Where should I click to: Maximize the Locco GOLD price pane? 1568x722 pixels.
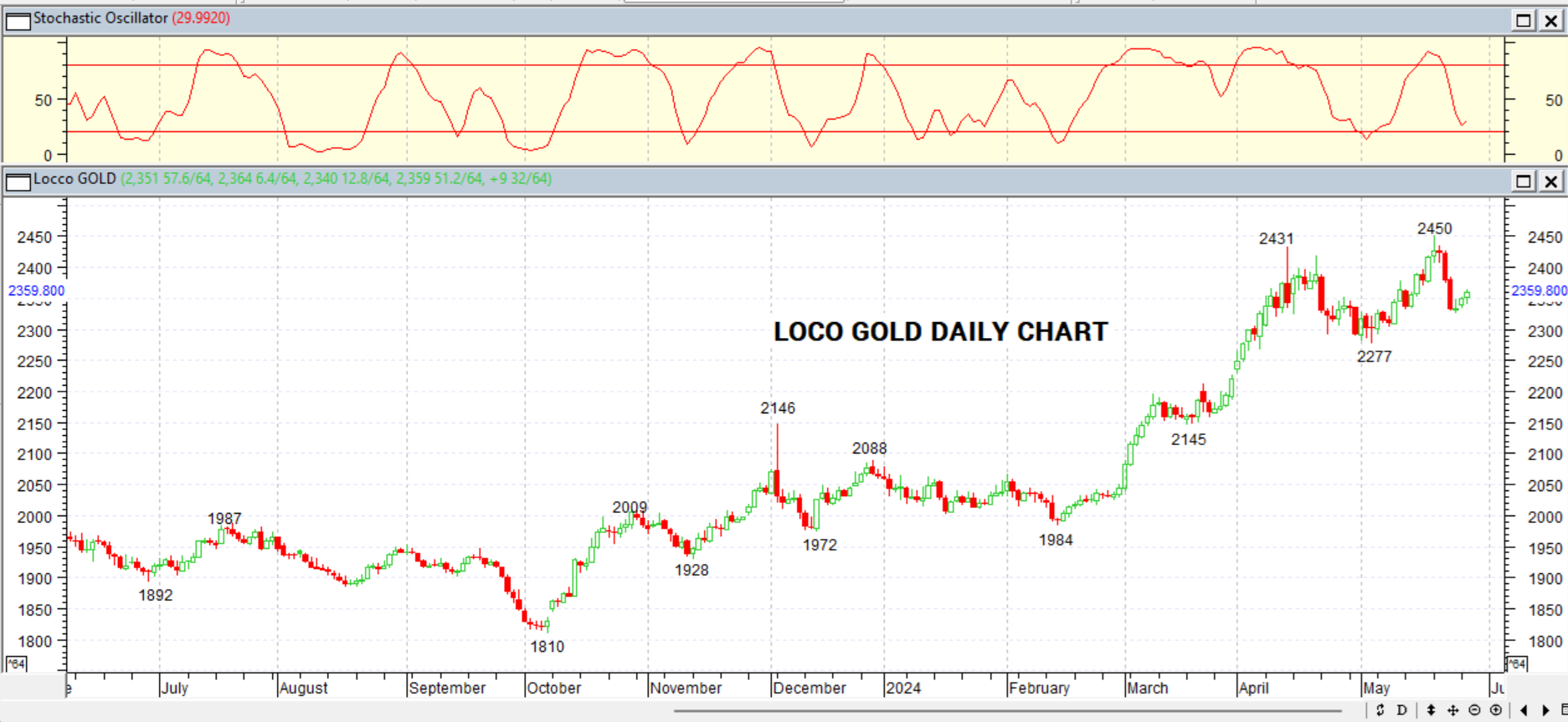coord(1524,181)
